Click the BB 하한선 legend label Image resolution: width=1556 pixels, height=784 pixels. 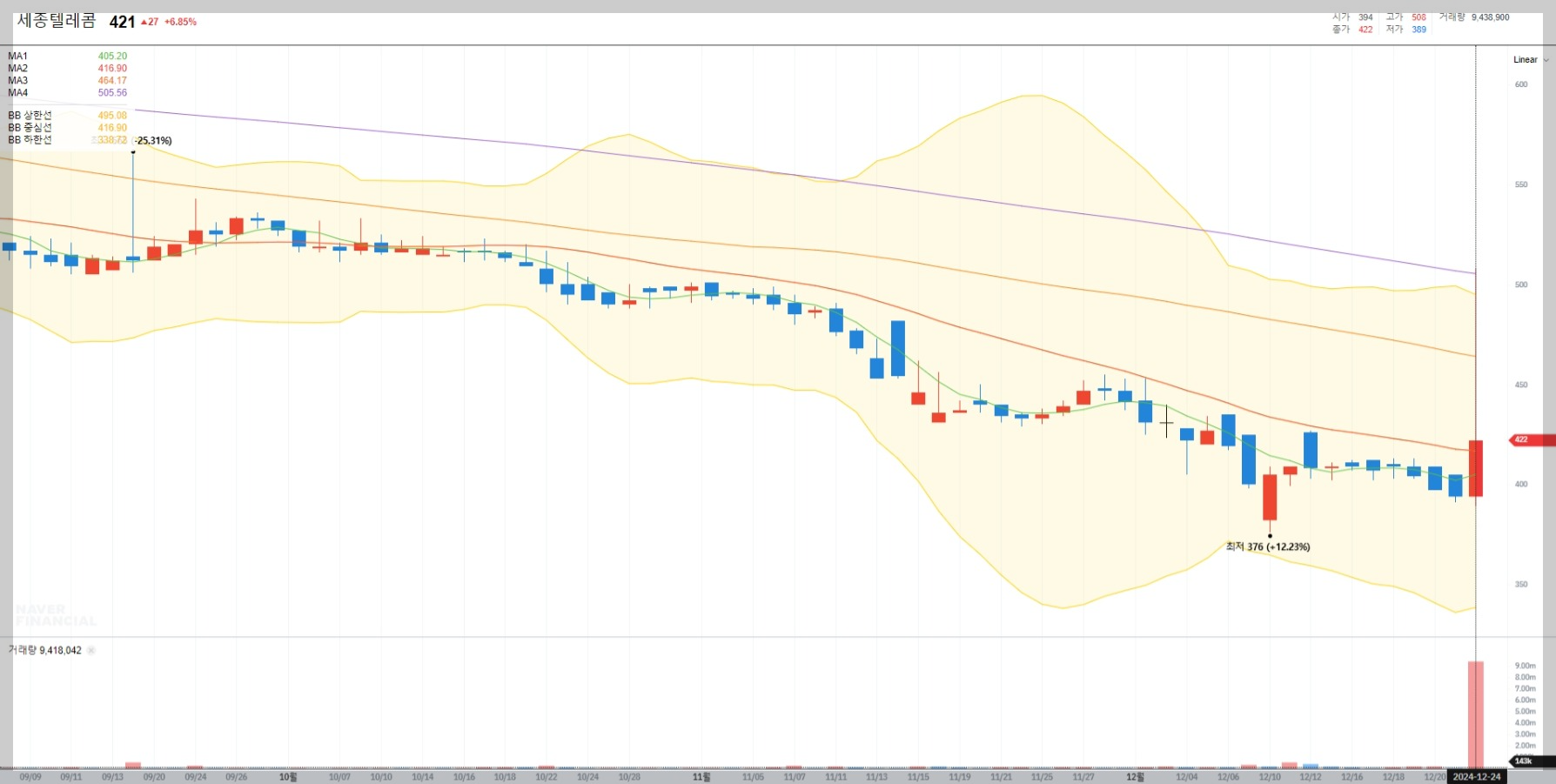click(30, 139)
